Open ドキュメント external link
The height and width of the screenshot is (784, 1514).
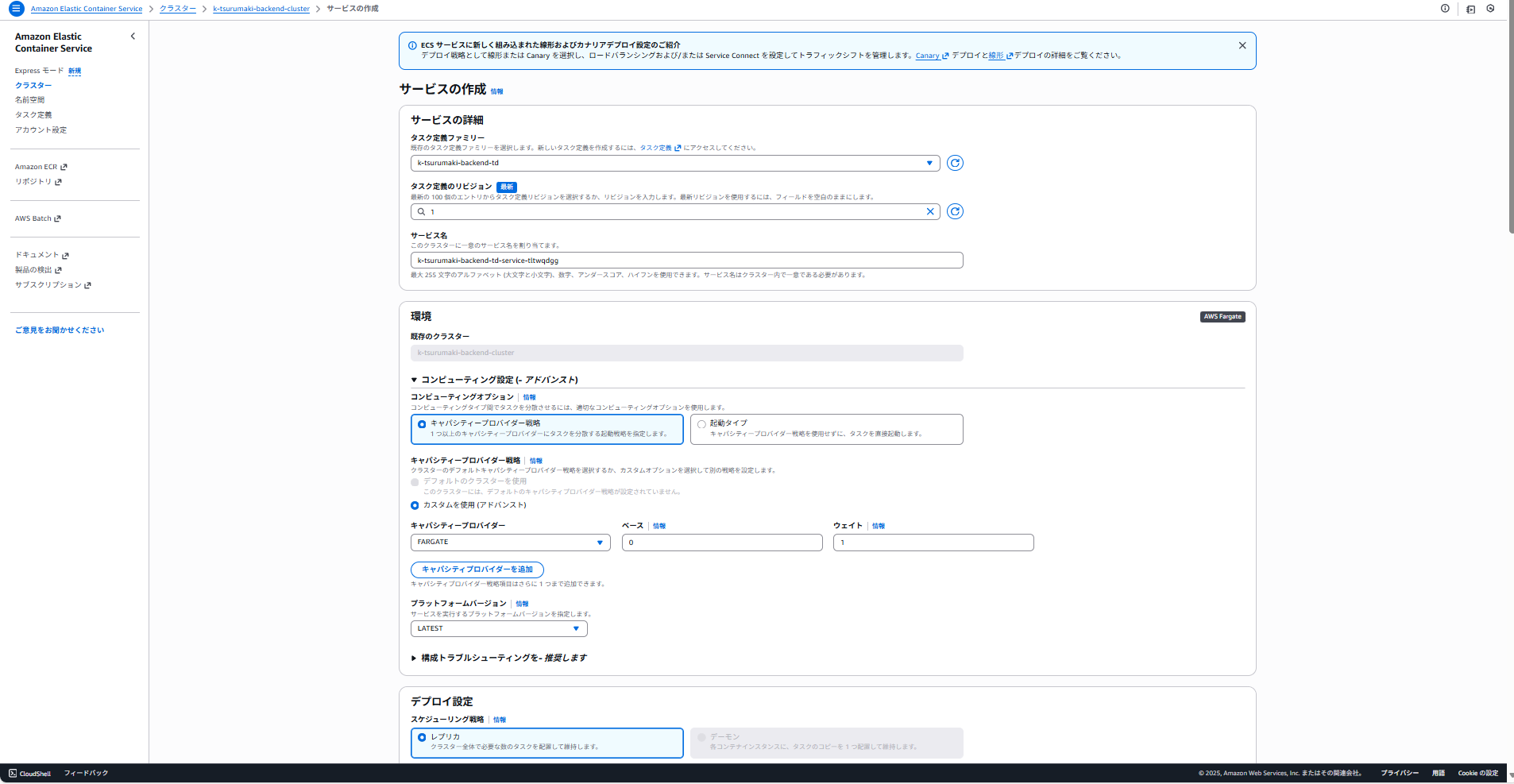click(42, 255)
